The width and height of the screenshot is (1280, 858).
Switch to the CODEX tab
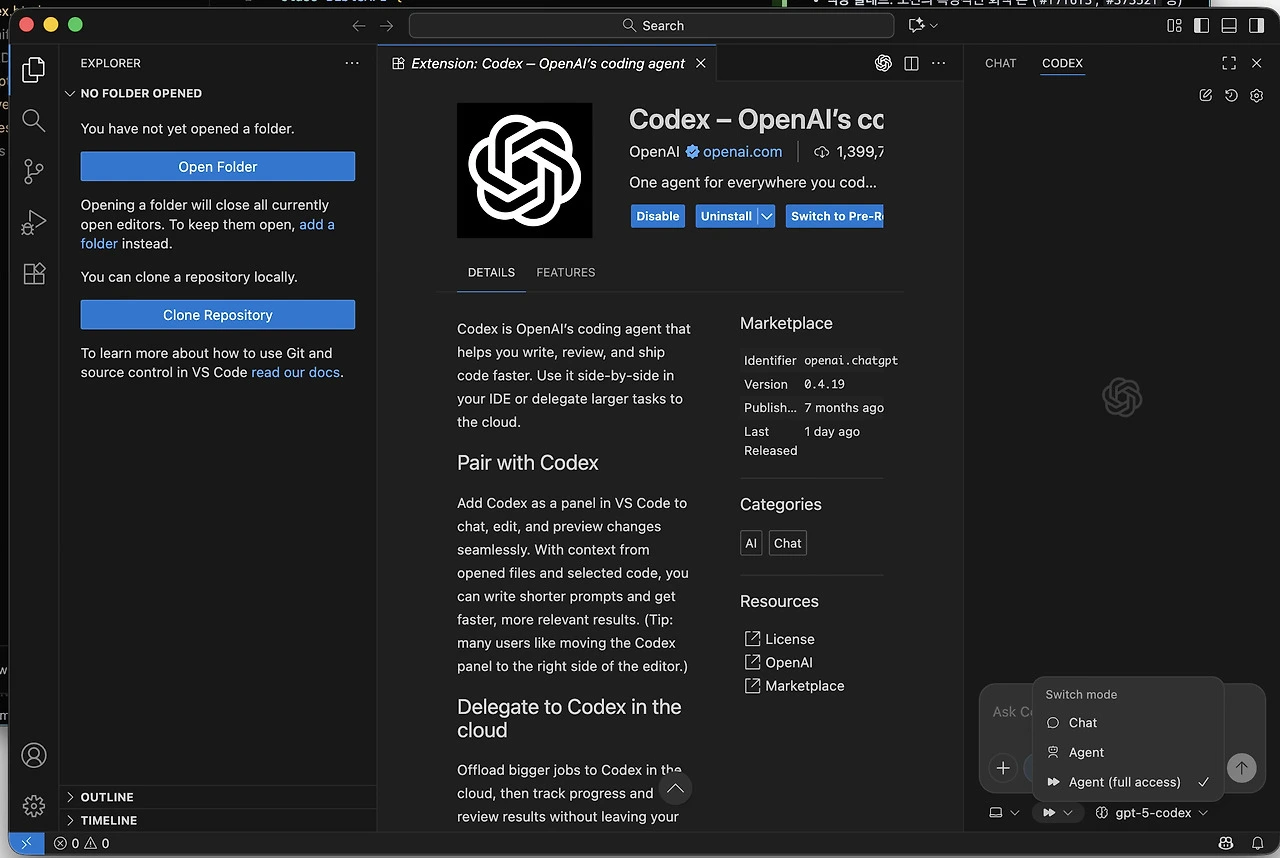[1062, 63]
